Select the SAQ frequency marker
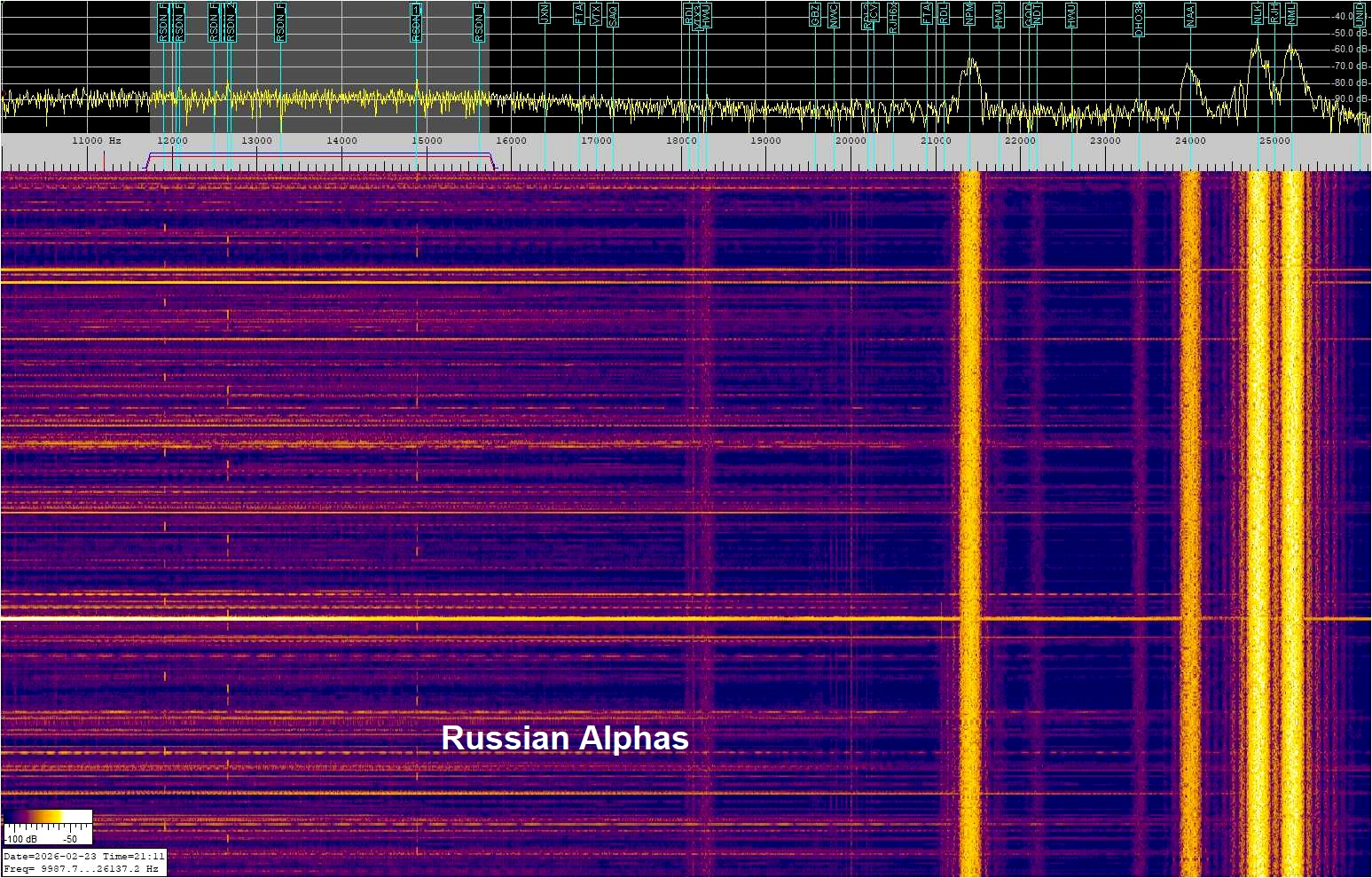This screenshot has width=1372, height=878. coord(613,15)
